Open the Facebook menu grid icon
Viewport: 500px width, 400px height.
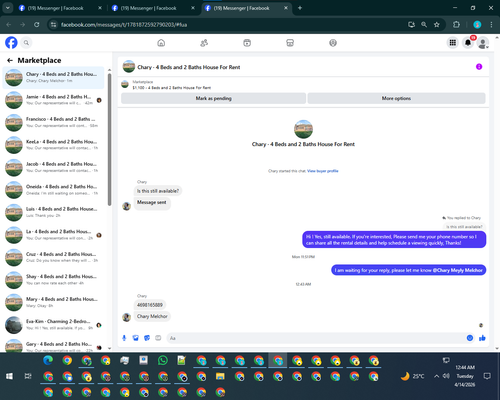(453, 43)
